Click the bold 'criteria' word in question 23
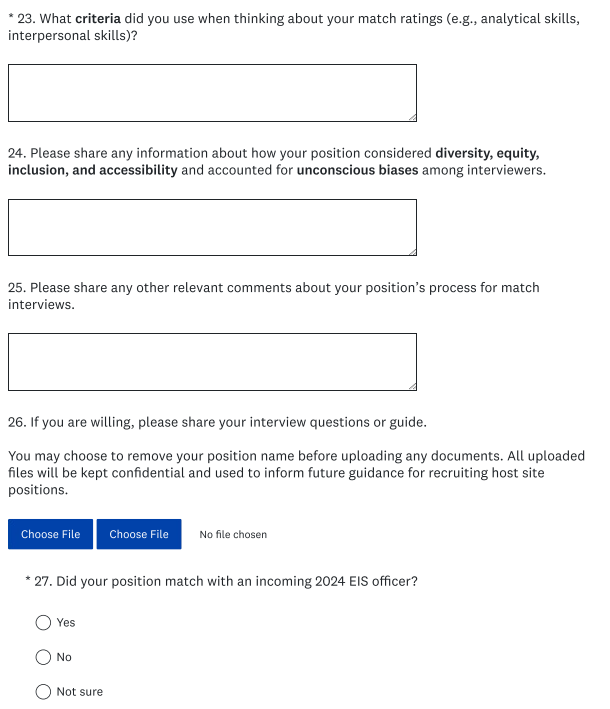 (97, 19)
